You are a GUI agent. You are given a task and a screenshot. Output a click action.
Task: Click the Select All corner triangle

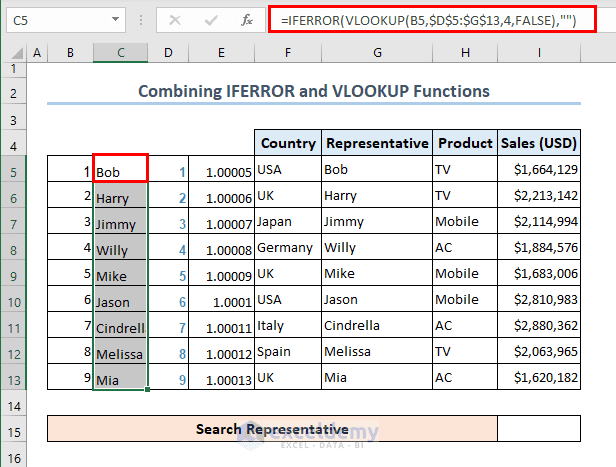(x=16, y=53)
